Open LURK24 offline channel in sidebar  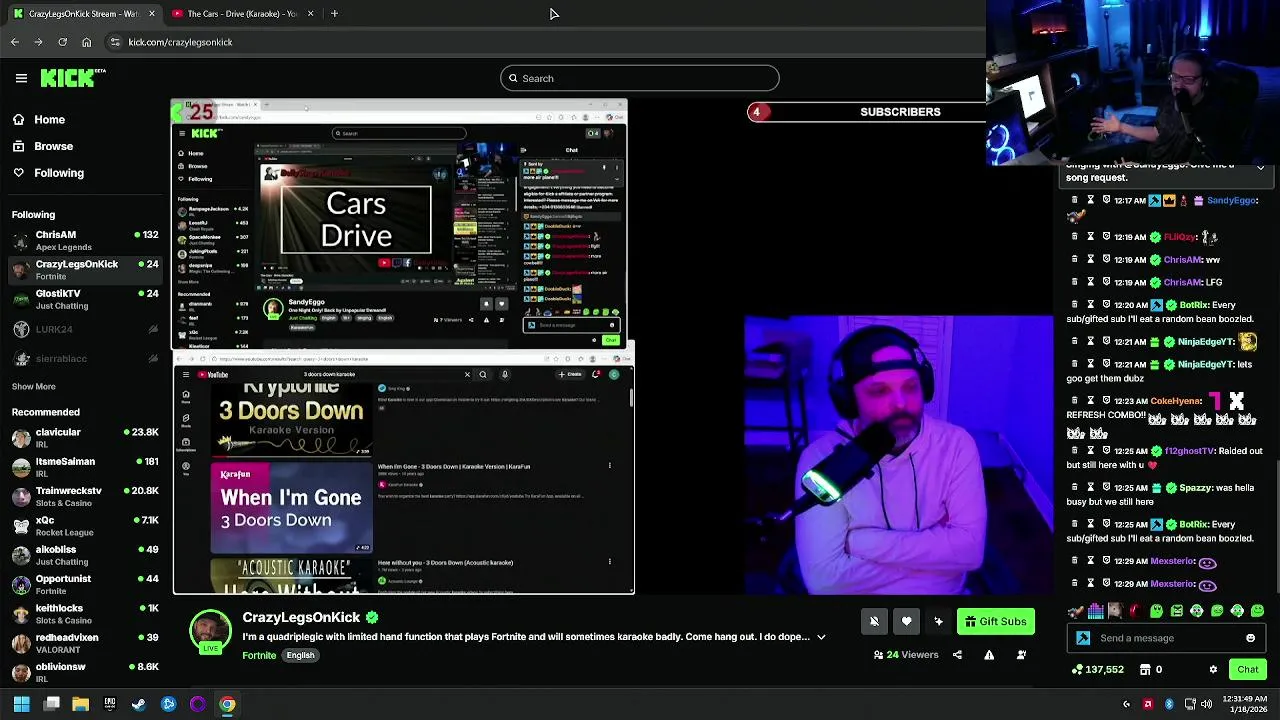[84, 329]
